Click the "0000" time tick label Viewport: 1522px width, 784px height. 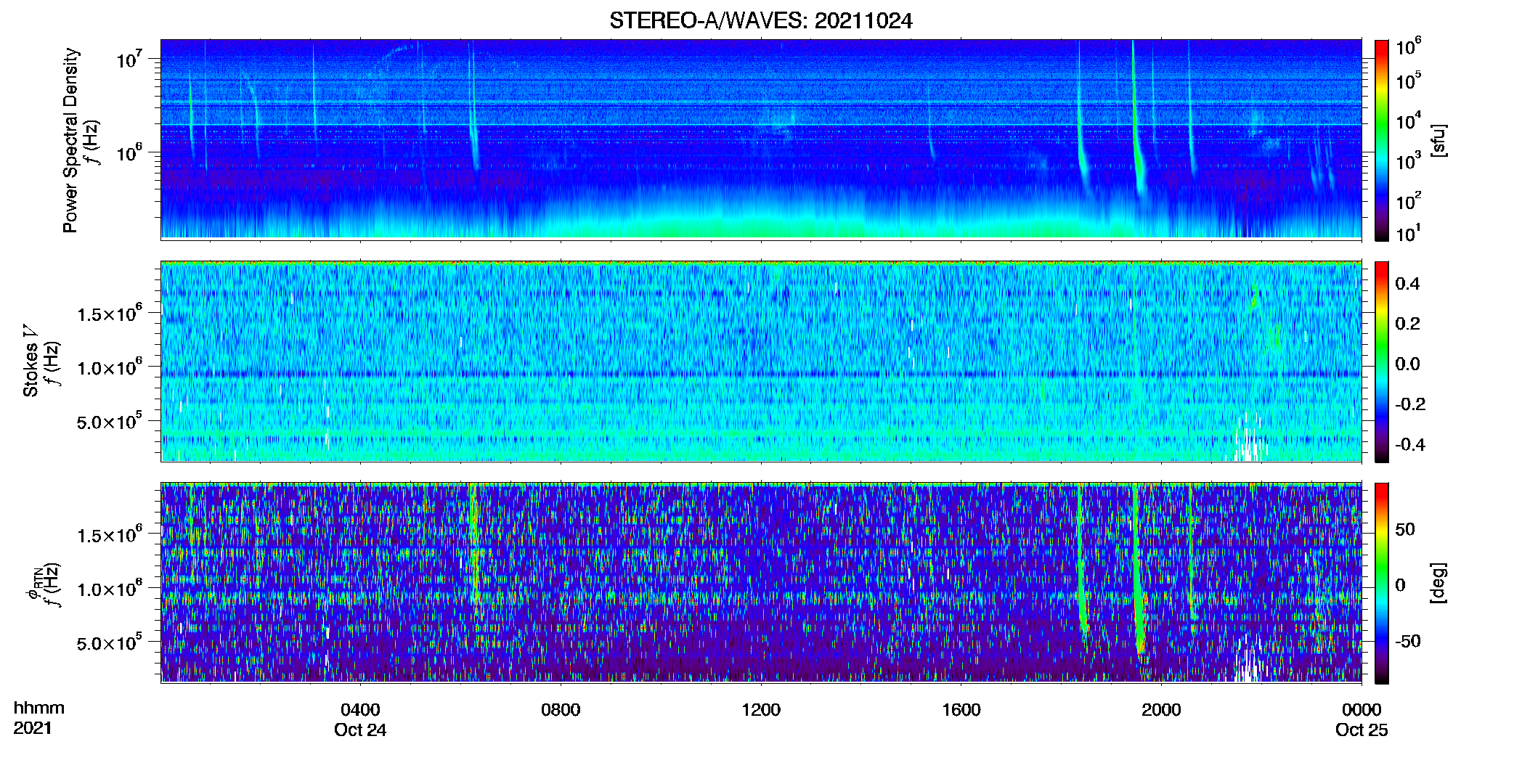pos(1362,709)
